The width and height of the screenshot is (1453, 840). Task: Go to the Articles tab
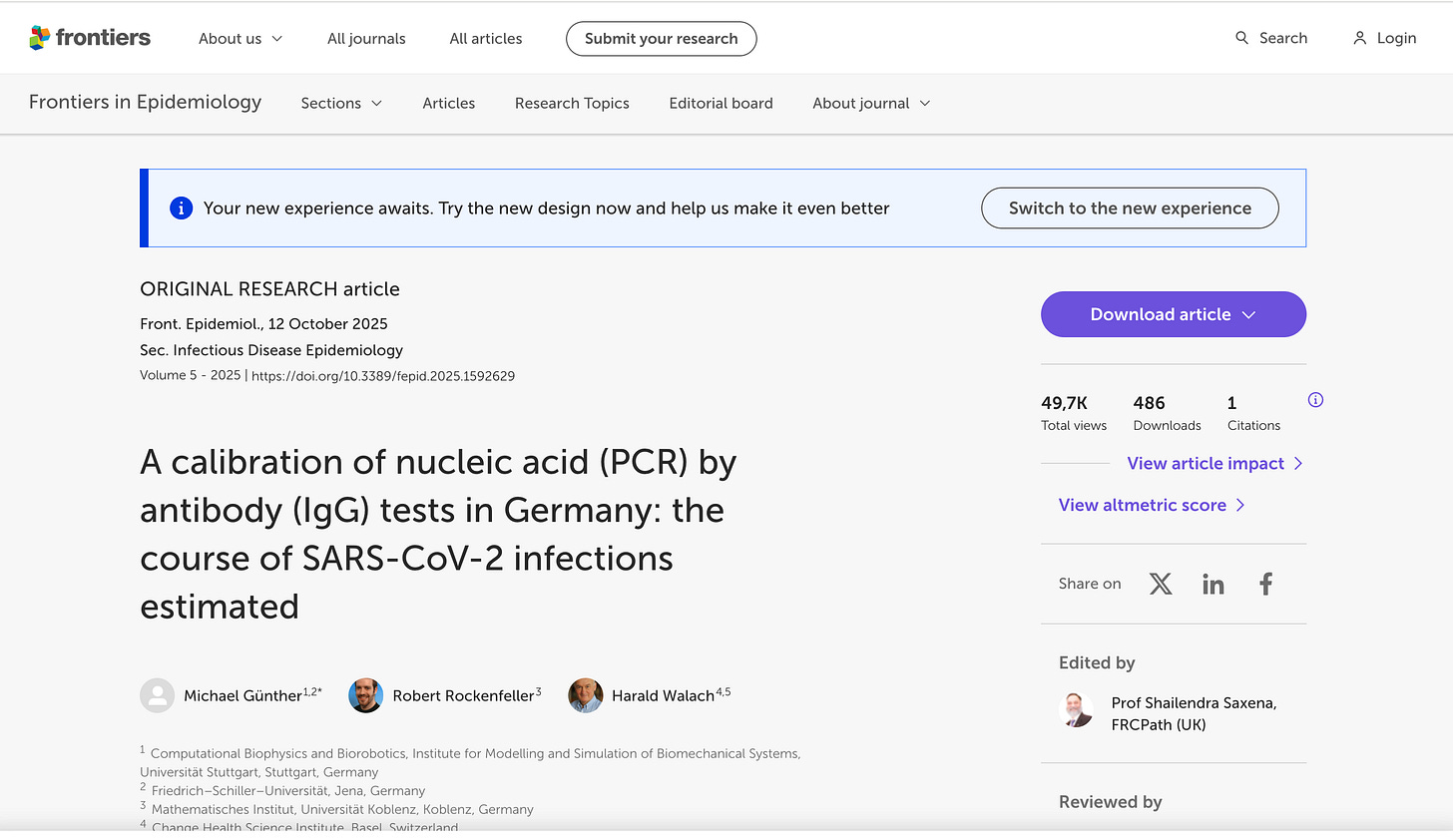(x=449, y=103)
